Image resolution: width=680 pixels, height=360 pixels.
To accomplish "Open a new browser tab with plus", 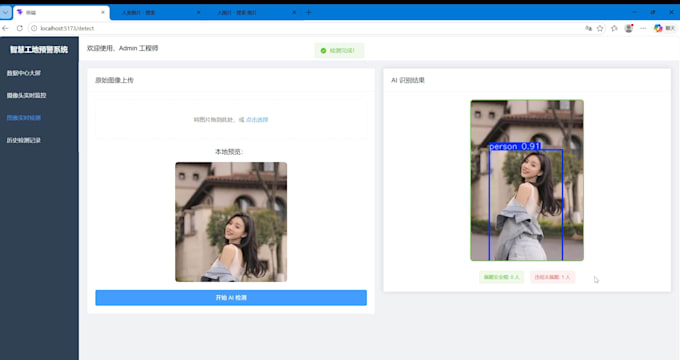I will pos(308,12).
